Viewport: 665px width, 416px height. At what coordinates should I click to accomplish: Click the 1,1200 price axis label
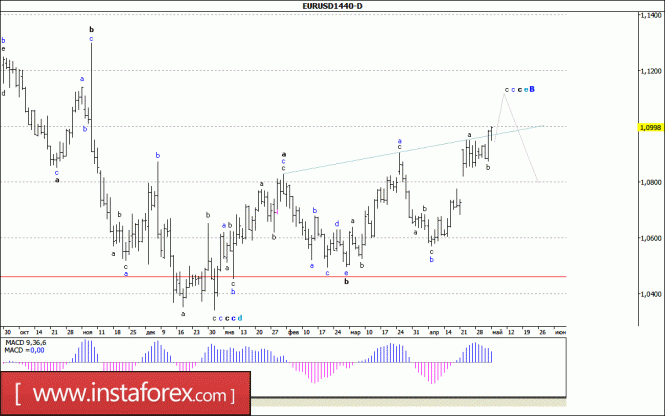(x=651, y=71)
